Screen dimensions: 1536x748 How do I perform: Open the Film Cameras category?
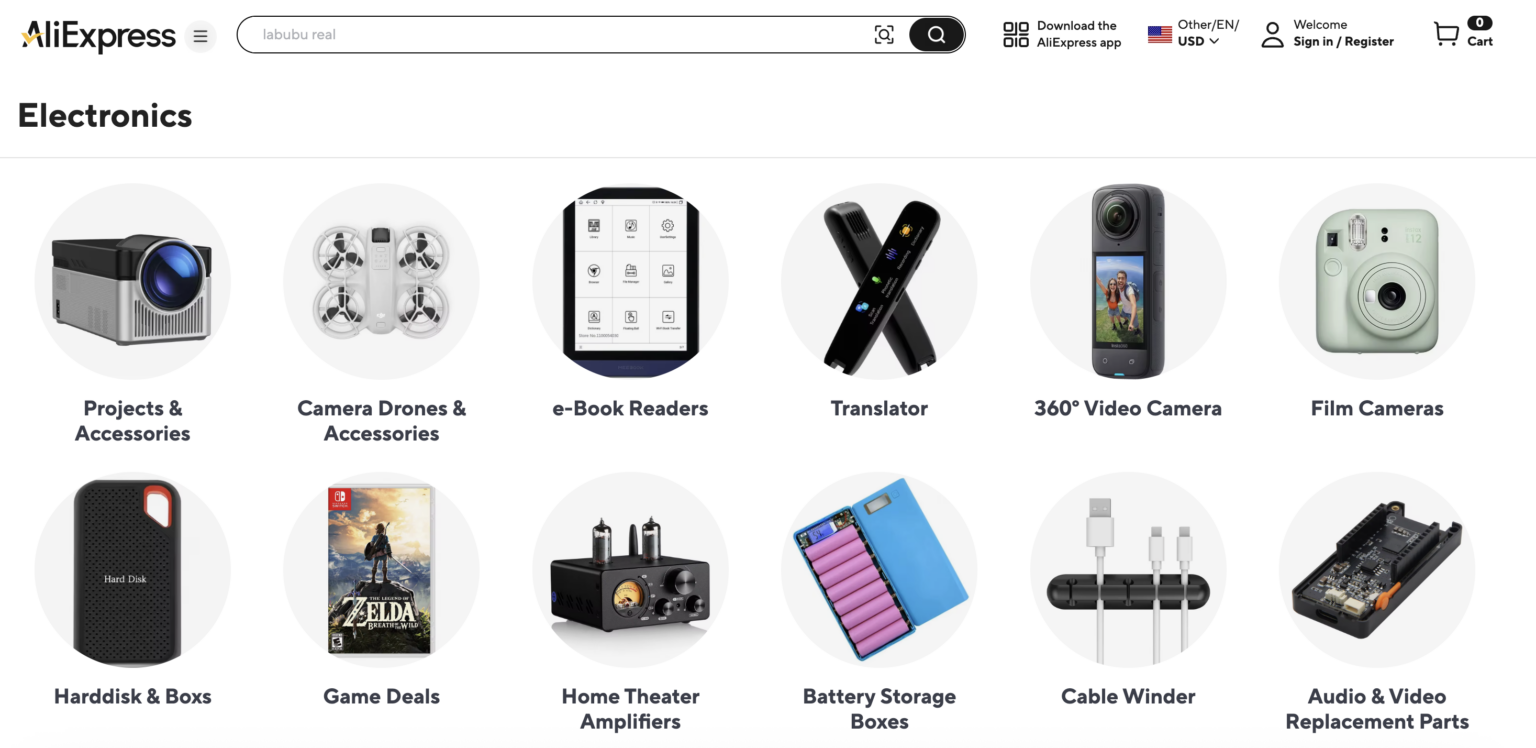click(x=1377, y=282)
